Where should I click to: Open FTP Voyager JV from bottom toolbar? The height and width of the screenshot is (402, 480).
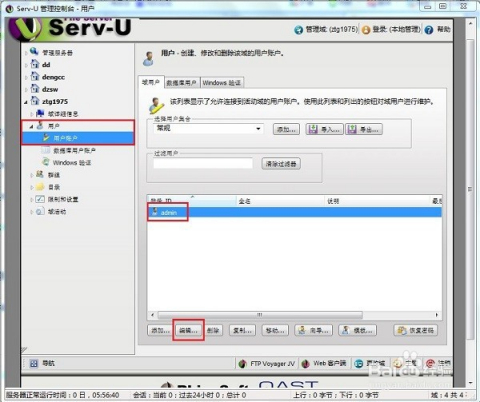[267, 363]
